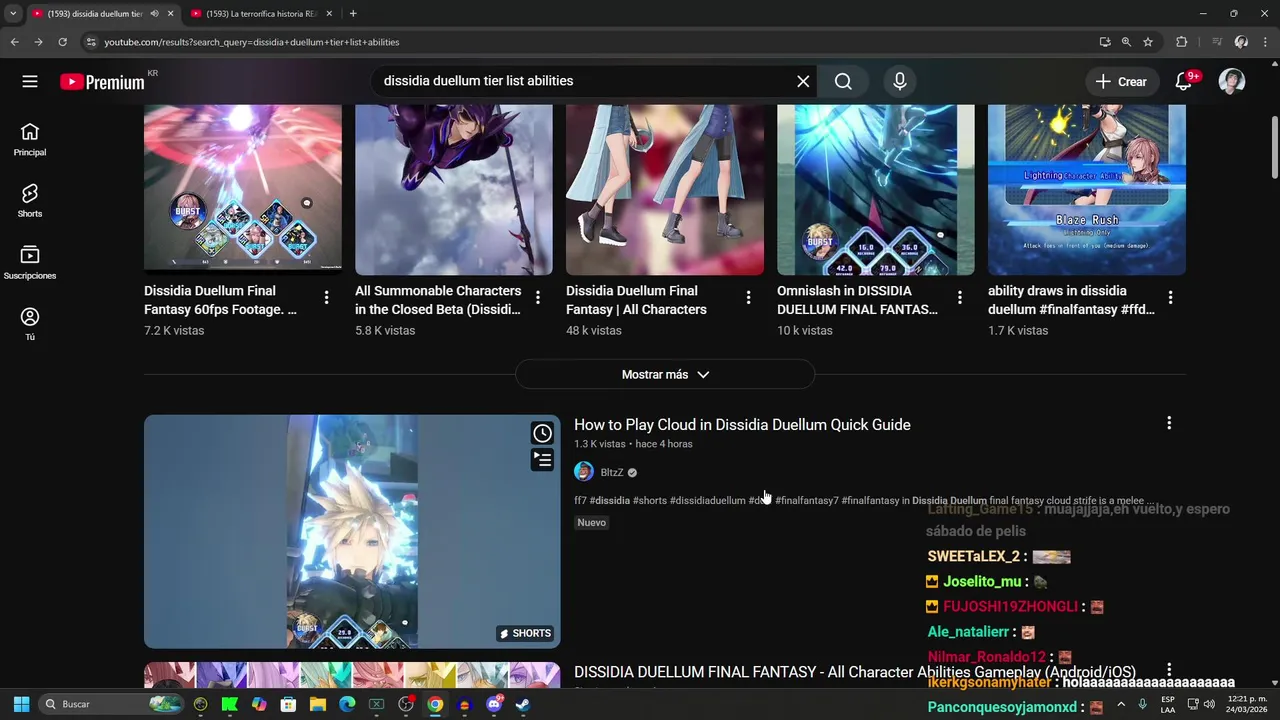Open Steam from the taskbar
This screenshot has width=1280, height=720.
pos(523,704)
